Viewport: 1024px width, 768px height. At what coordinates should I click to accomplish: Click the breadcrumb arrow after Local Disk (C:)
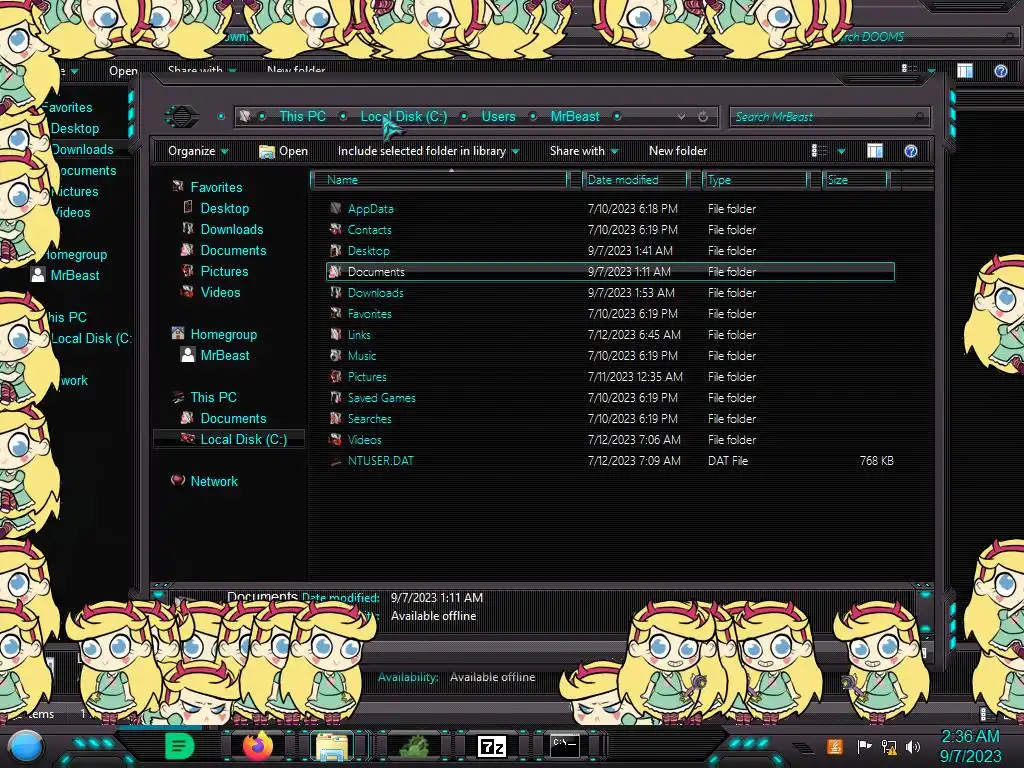(x=464, y=116)
